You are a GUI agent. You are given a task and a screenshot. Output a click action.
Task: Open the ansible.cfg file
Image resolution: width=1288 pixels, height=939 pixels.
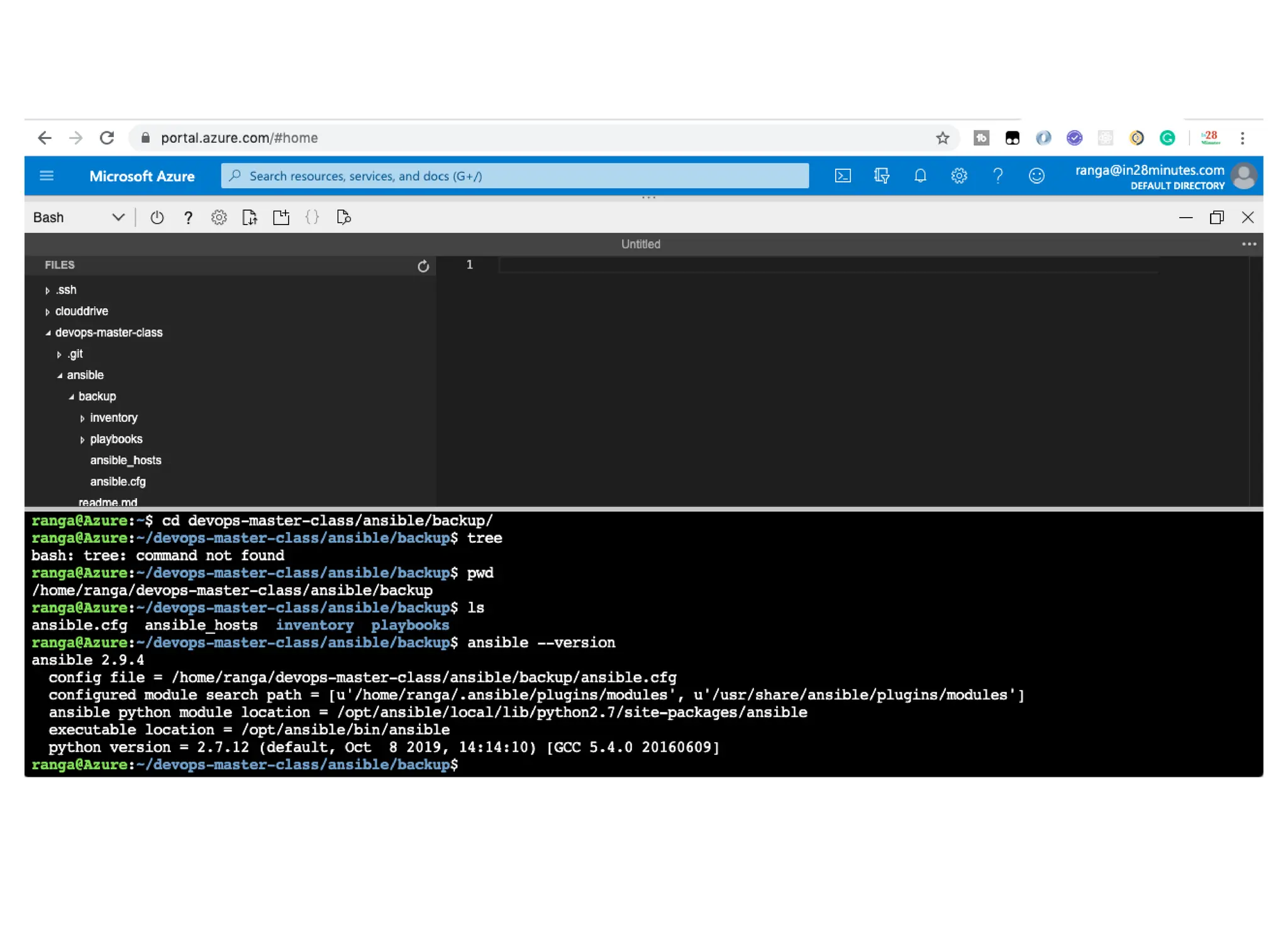pyautogui.click(x=118, y=482)
